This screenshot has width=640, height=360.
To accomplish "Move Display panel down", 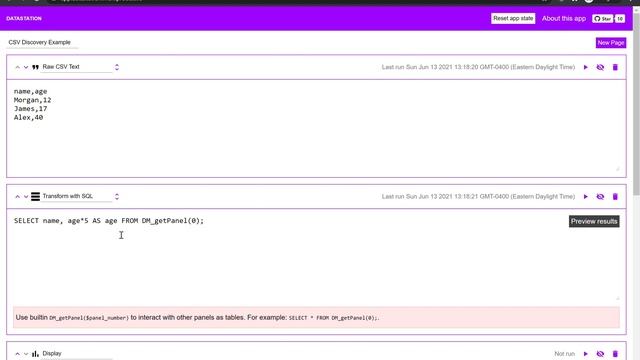I will (x=26, y=354).
